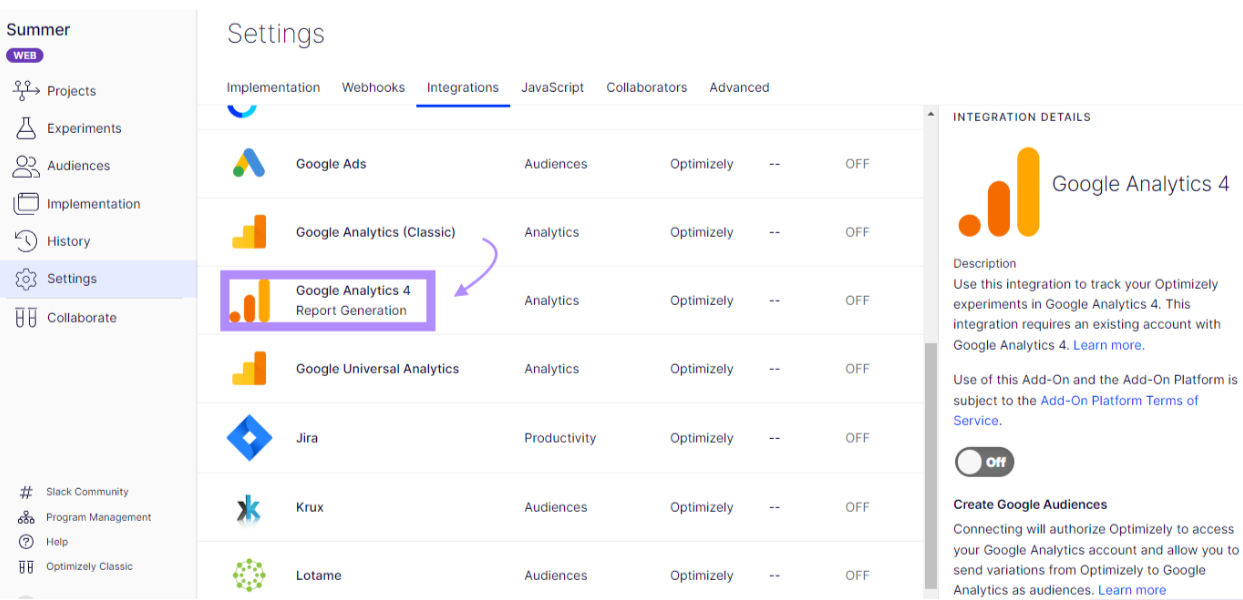Click OFF status in the Jira row

tap(857, 438)
